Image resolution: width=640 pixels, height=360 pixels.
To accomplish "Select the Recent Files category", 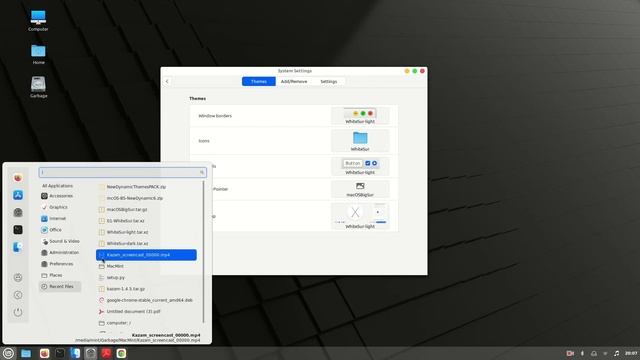I will pos(60,287).
